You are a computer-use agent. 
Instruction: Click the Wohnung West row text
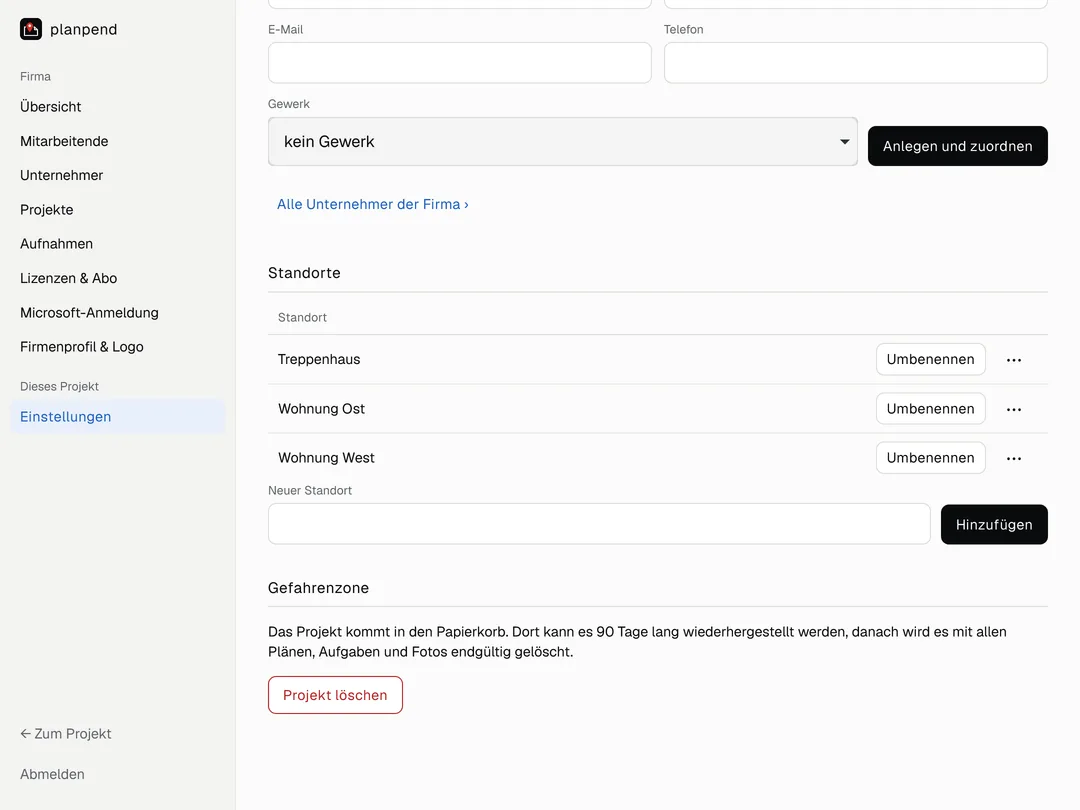pos(326,458)
